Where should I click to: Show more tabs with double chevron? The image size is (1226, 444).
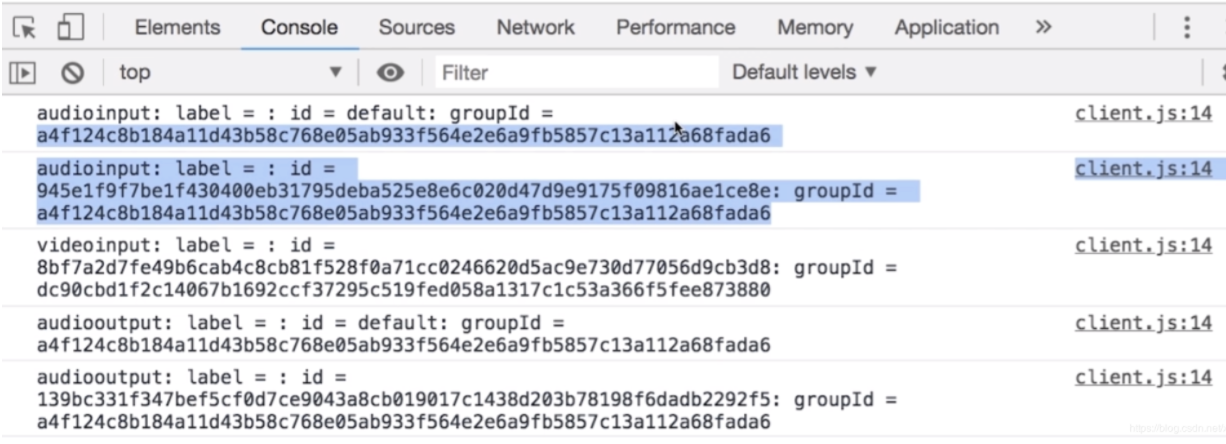[x=1043, y=27]
